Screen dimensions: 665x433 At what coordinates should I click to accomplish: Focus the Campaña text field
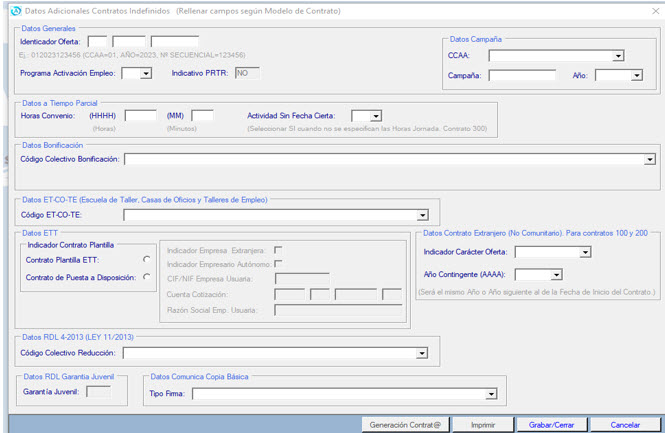point(521,75)
